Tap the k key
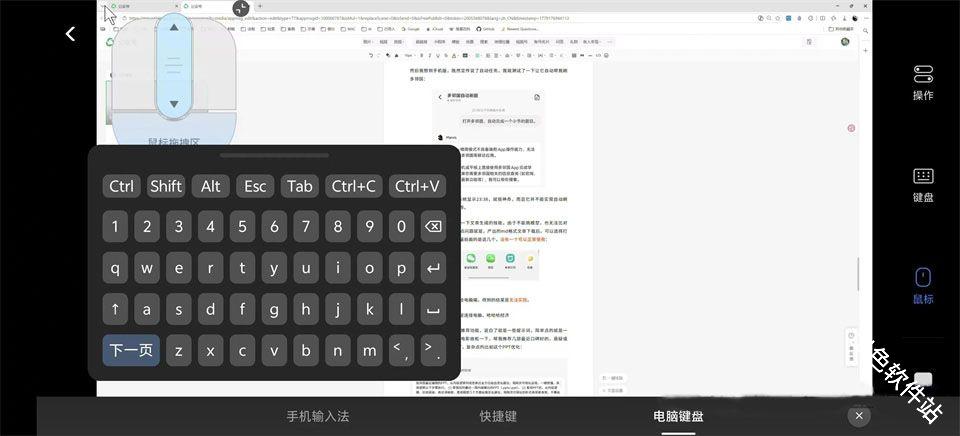 tap(369, 309)
